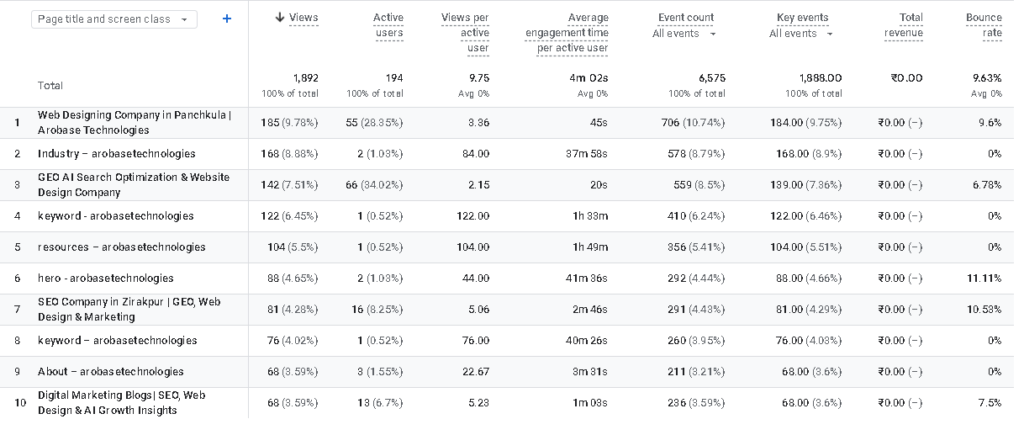The width and height of the screenshot is (1024, 435).
Task: Click the Key events column header
Action: coord(803,18)
